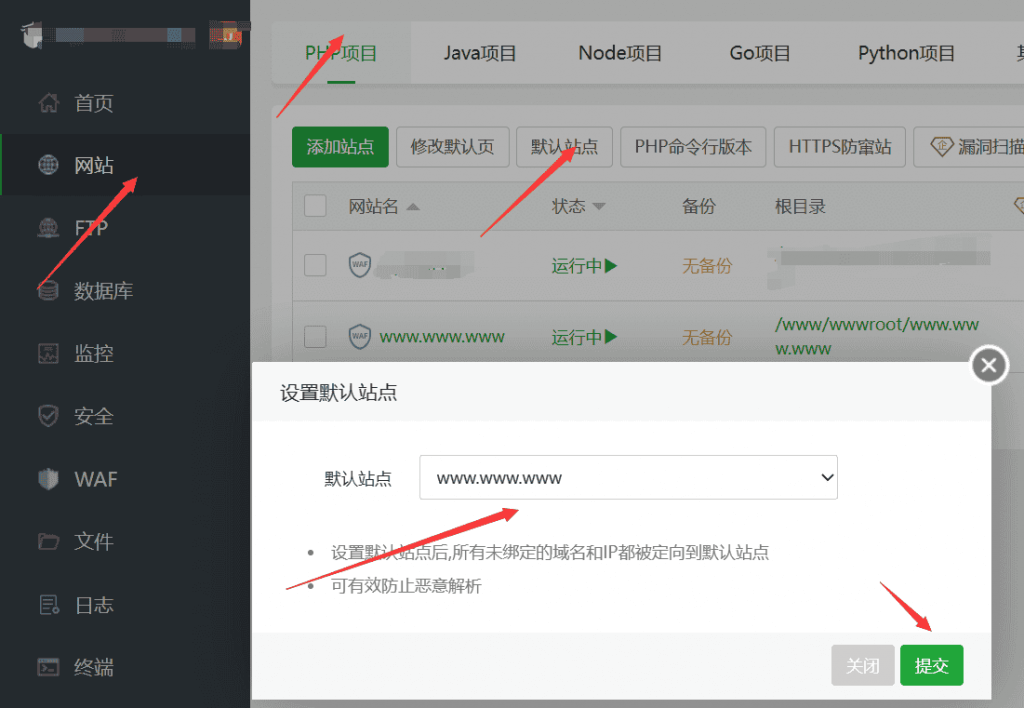
Task: Click the 根目录 column header
Action: [800, 206]
